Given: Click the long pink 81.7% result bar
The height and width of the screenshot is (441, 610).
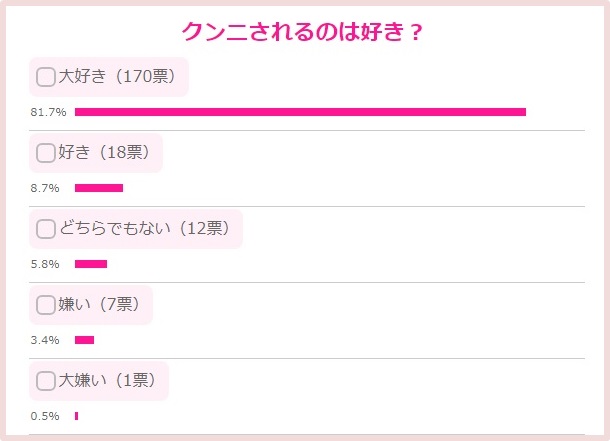Looking at the screenshot, I should [300, 112].
